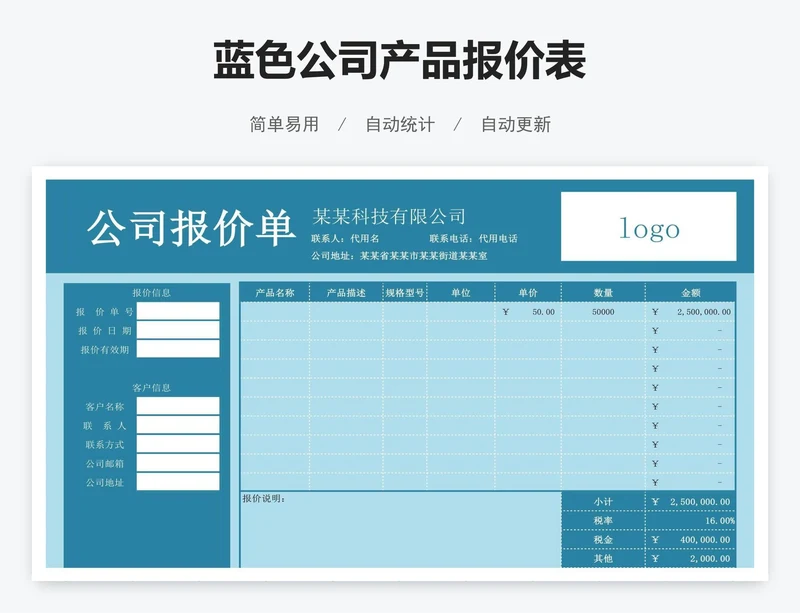Image resolution: width=800 pixels, height=613 pixels.
Task: Select the 联系方式 input field
Action: click(178, 444)
